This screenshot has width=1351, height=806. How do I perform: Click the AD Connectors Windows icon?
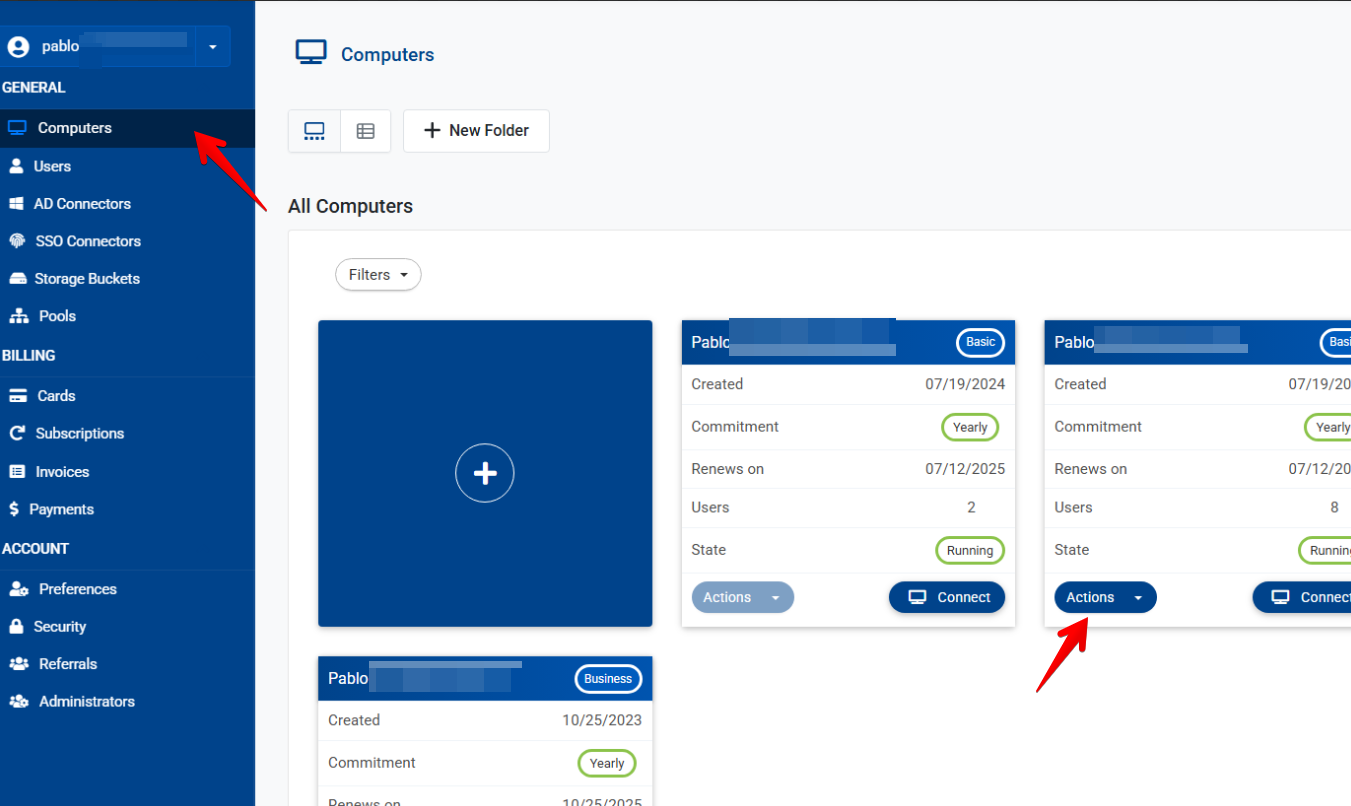(x=16, y=204)
